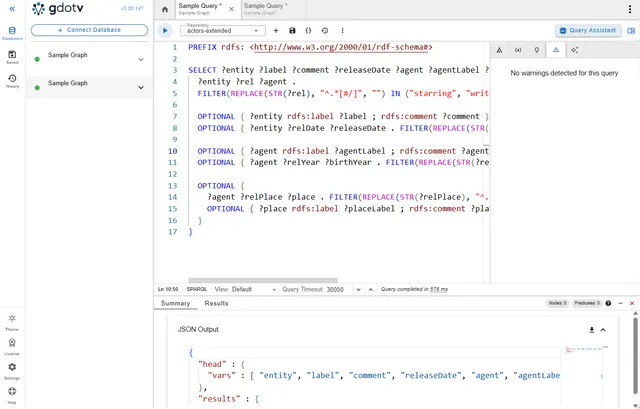Select the warnings triangle tab
The width and height of the screenshot is (640, 409).
point(556,50)
